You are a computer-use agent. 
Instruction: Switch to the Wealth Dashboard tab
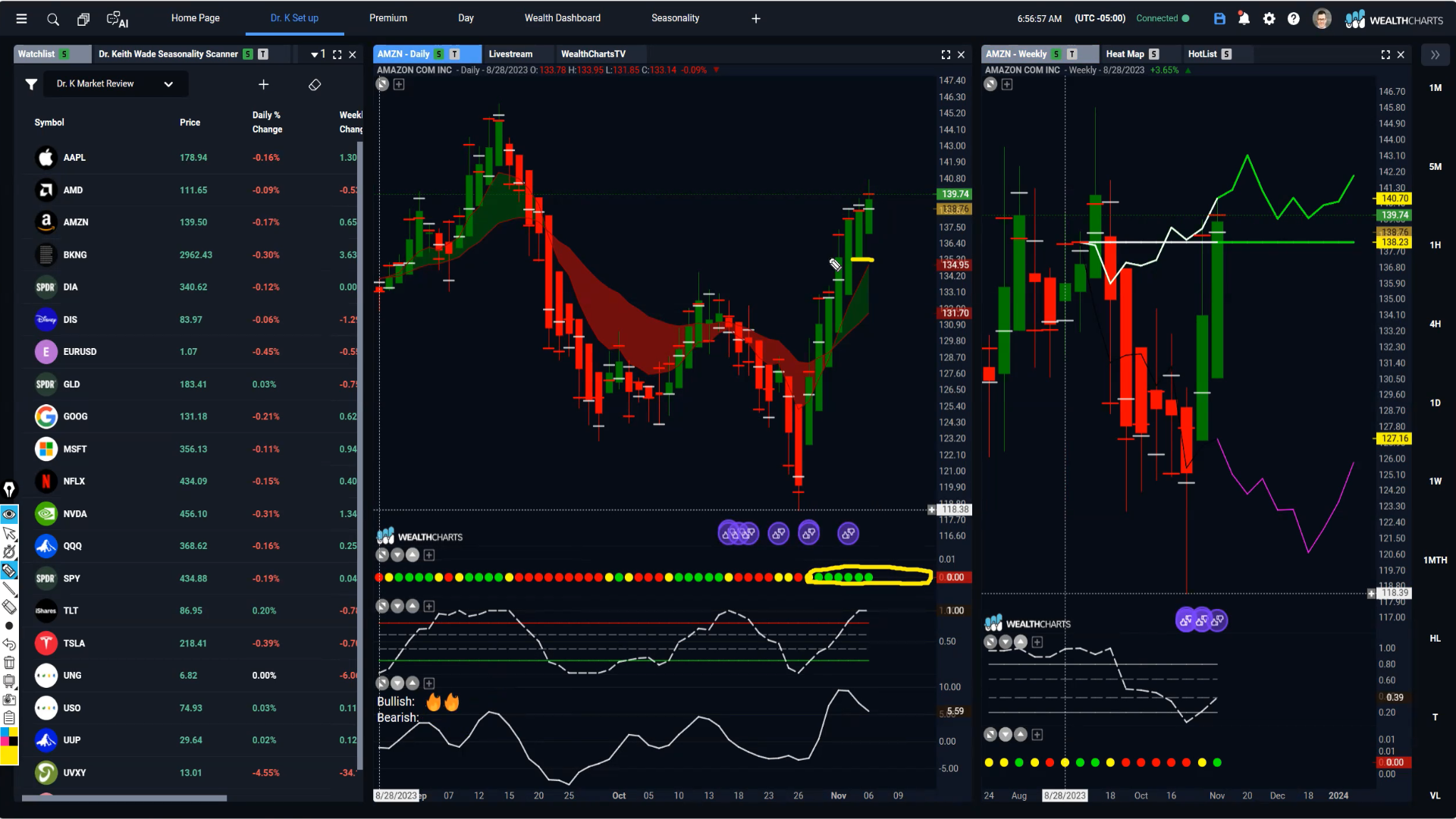[562, 18]
